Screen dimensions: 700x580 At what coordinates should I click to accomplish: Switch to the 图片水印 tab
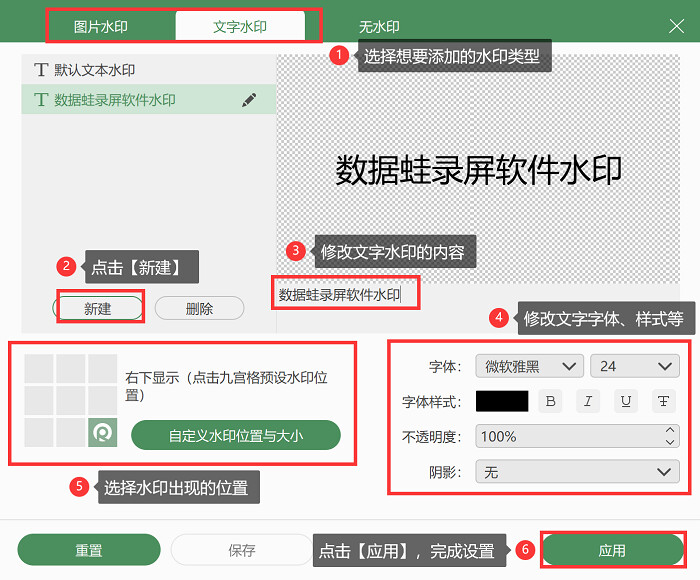tap(101, 27)
